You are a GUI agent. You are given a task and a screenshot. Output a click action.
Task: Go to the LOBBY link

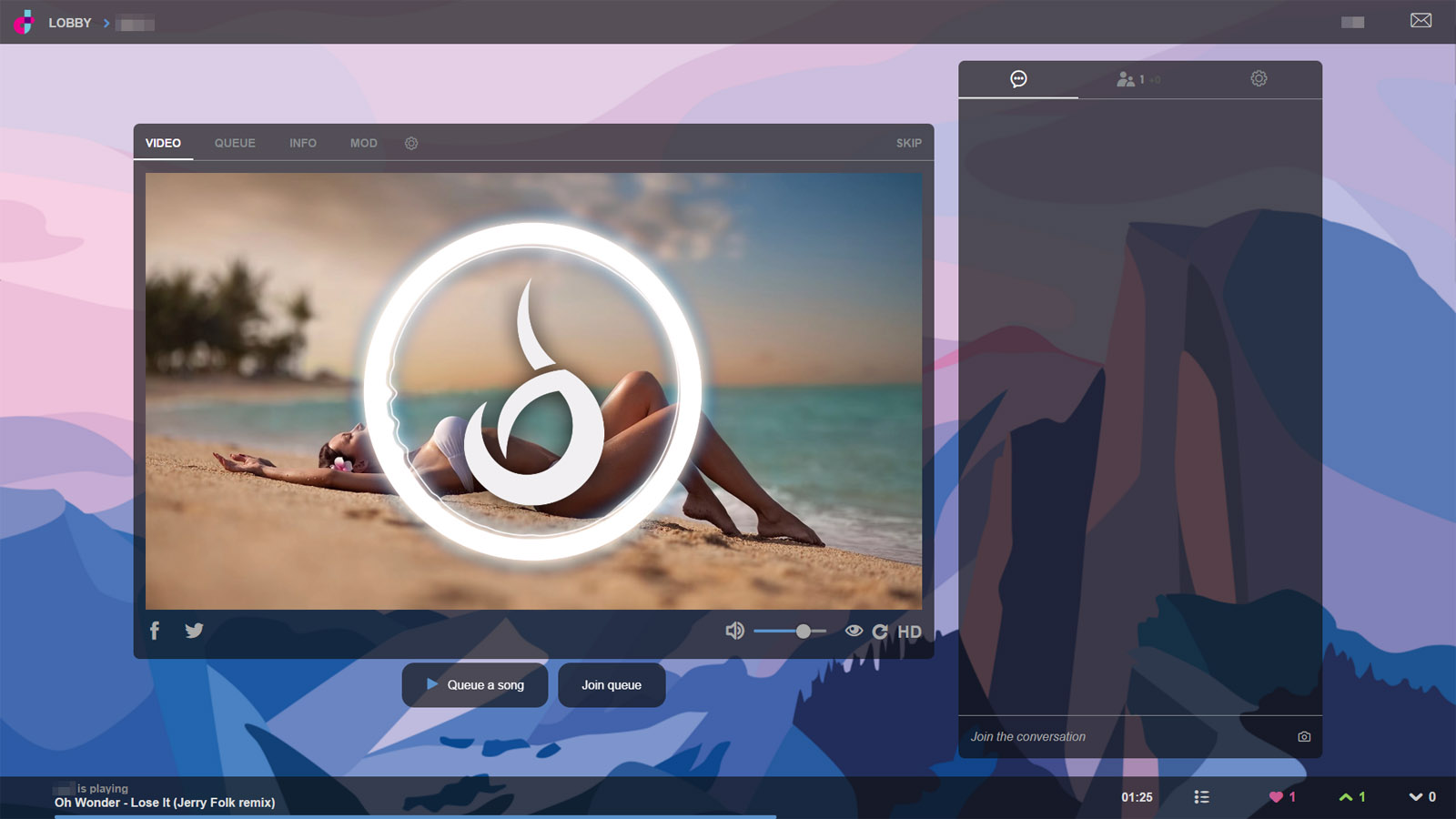[70, 23]
